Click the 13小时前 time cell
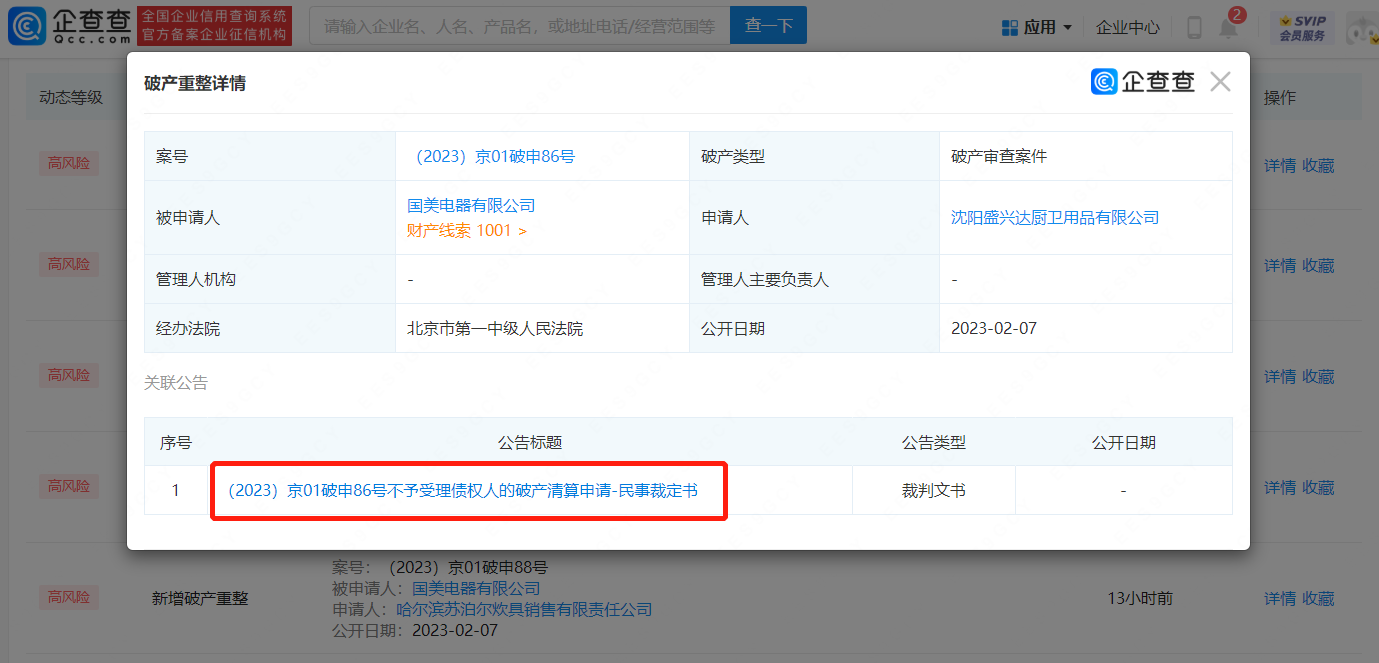Viewport: 1379px width, 663px height. (1140, 598)
